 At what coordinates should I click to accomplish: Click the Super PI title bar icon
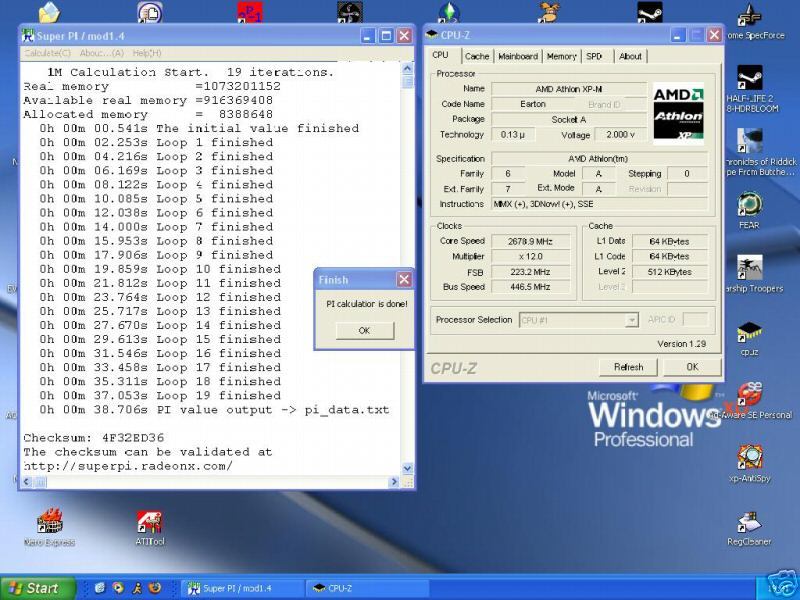point(28,36)
